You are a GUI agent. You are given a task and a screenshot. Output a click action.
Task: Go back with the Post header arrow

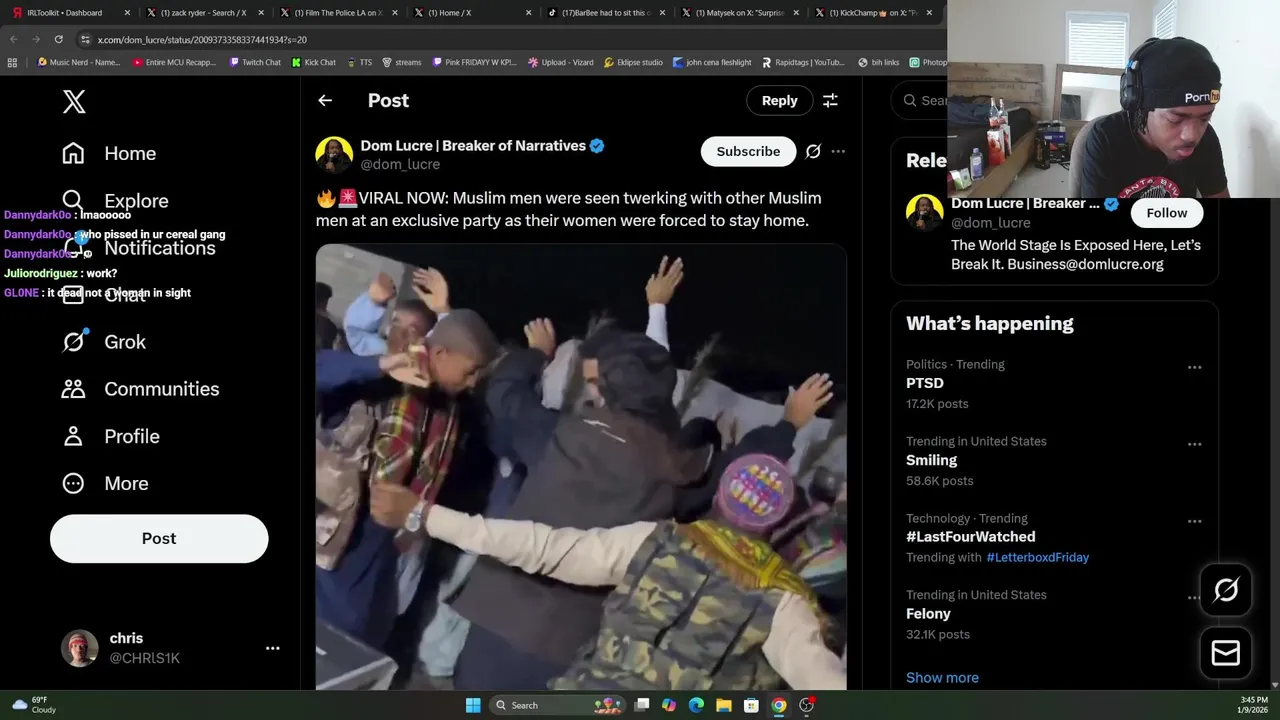point(325,100)
